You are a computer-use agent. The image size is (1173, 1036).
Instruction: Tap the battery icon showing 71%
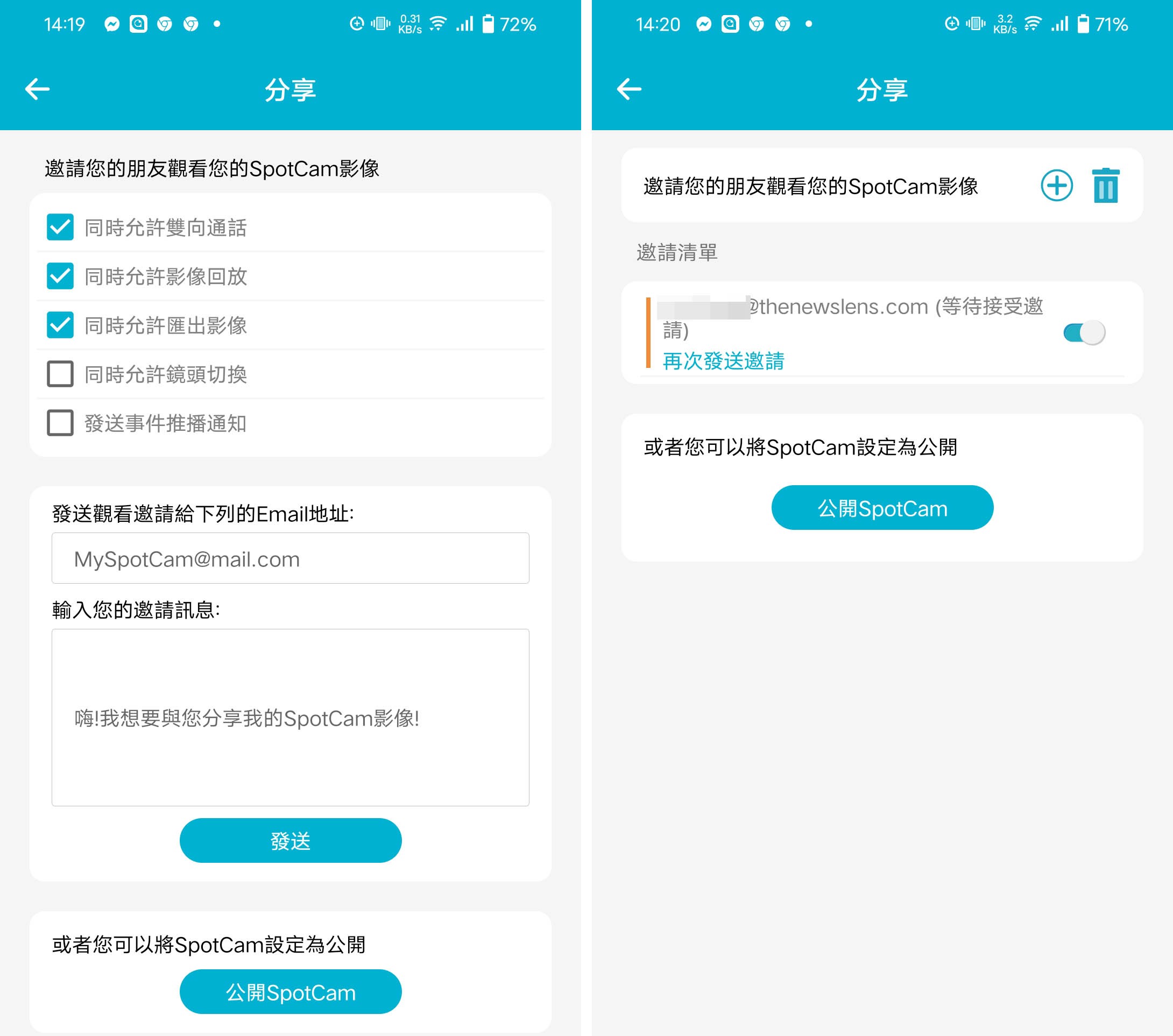pos(1083,24)
